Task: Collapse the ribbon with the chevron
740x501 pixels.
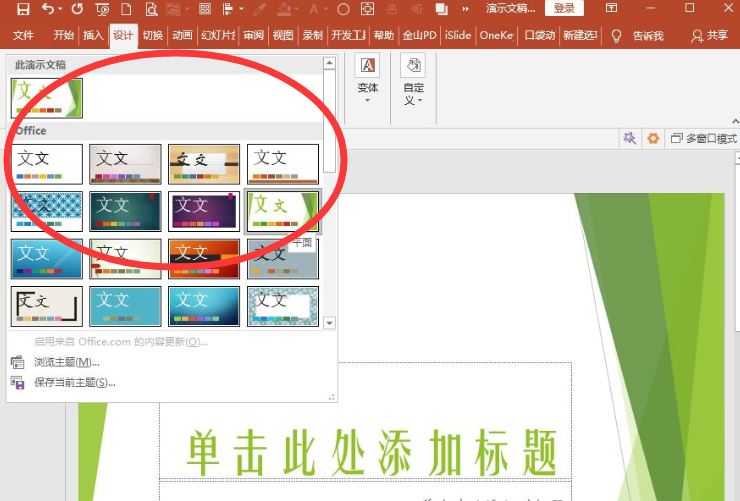Action: [x=735, y=121]
